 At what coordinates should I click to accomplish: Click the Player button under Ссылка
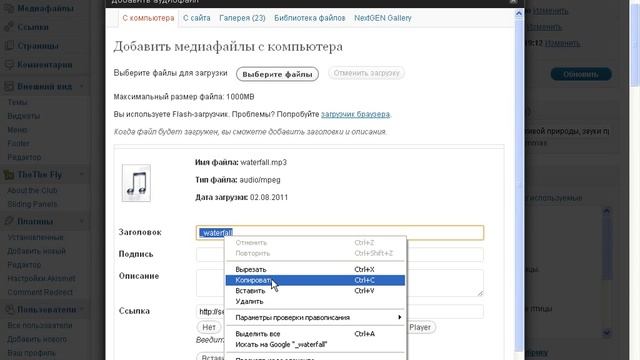click(x=420, y=327)
